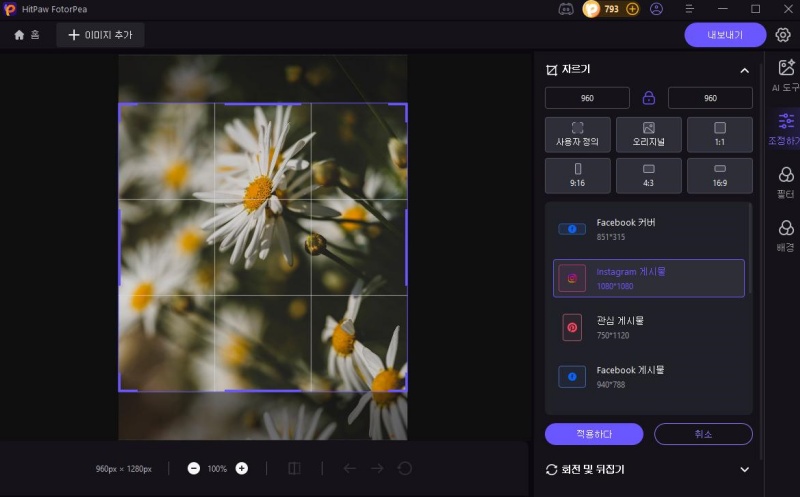Image resolution: width=800 pixels, height=497 pixels.
Task: Zoom out with minus icon
Action: [193, 468]
